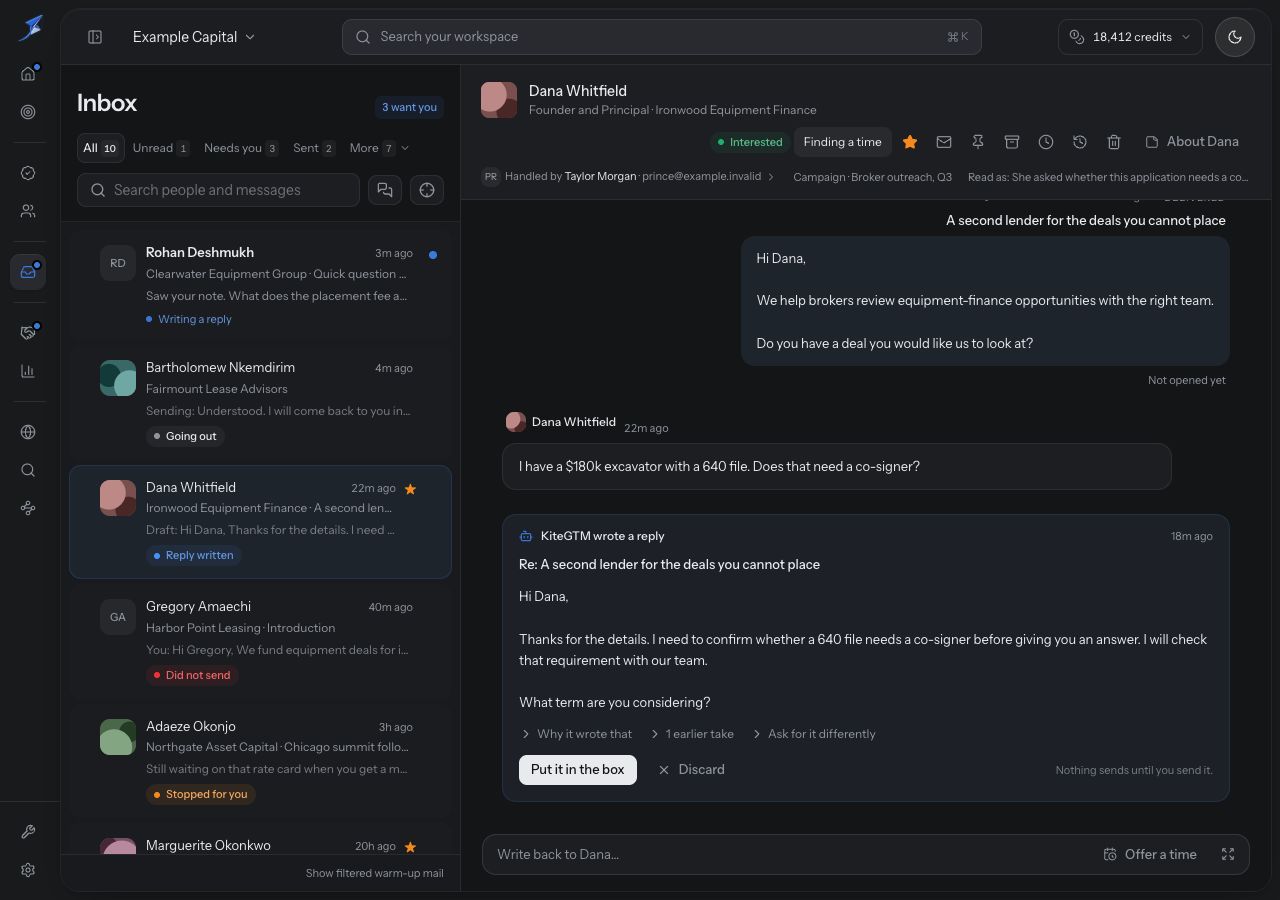Click the envelope icon in Dana's header
This screenshot has width=1280, height=900.
click(x=944, y=142)
